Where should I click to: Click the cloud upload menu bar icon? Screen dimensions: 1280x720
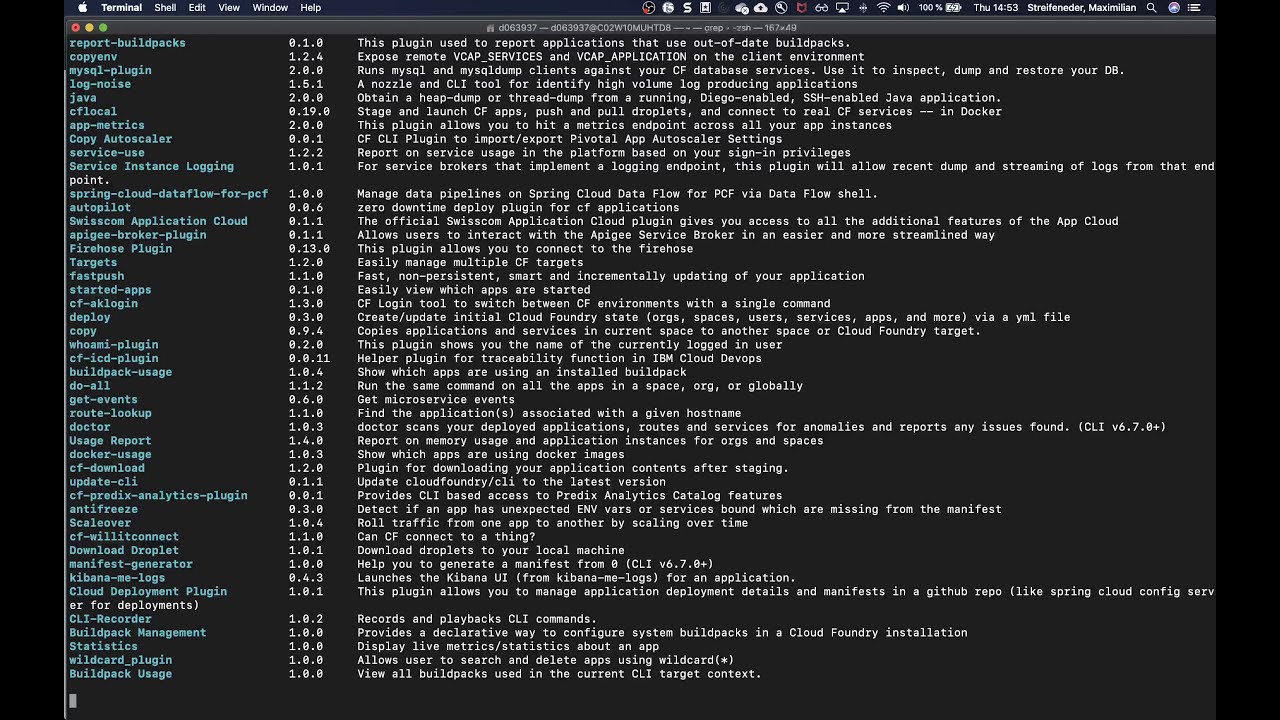(x=761, y=7)
